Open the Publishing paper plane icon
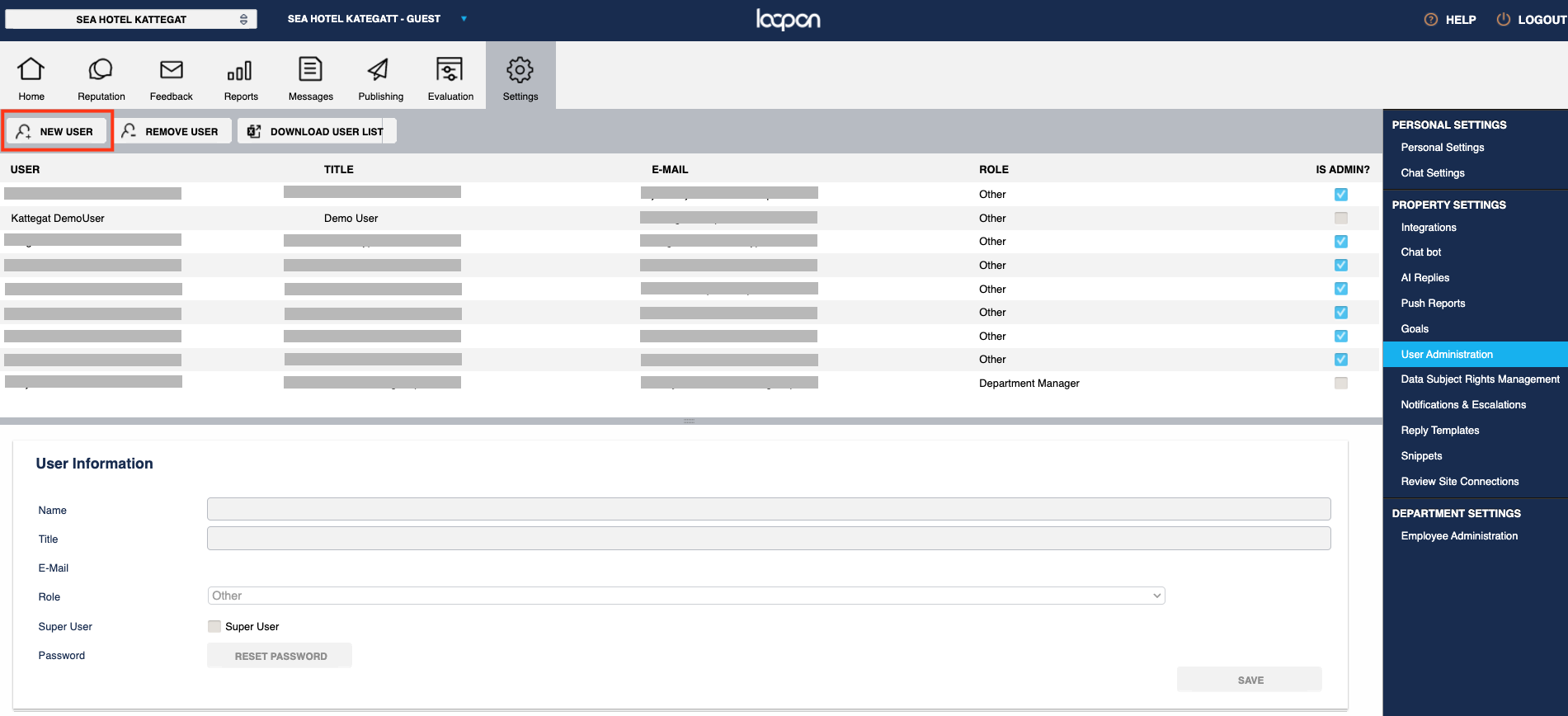This screenshot has height=716, width=1568. (x=379, y=69)
